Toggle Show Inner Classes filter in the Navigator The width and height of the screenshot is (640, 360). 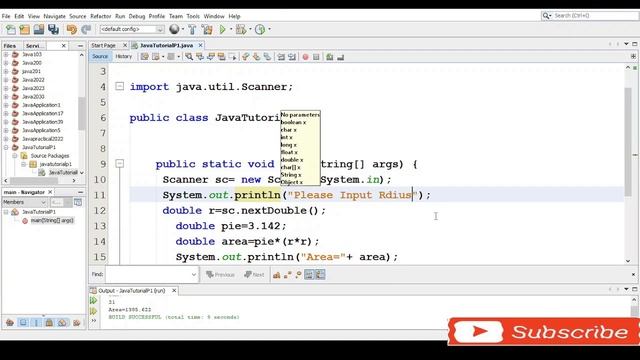62,323
